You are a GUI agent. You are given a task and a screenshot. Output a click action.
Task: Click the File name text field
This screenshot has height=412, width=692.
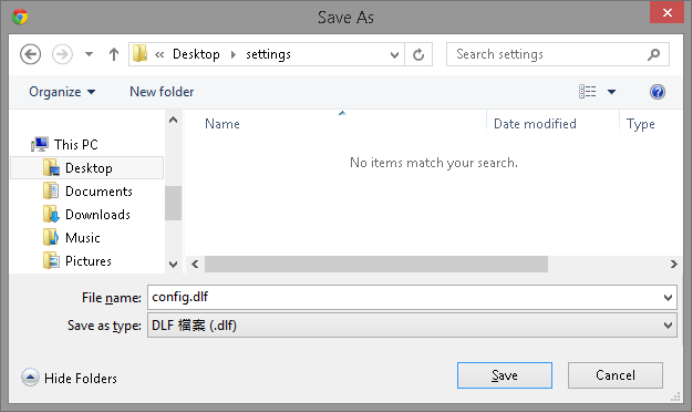point(400,297)
